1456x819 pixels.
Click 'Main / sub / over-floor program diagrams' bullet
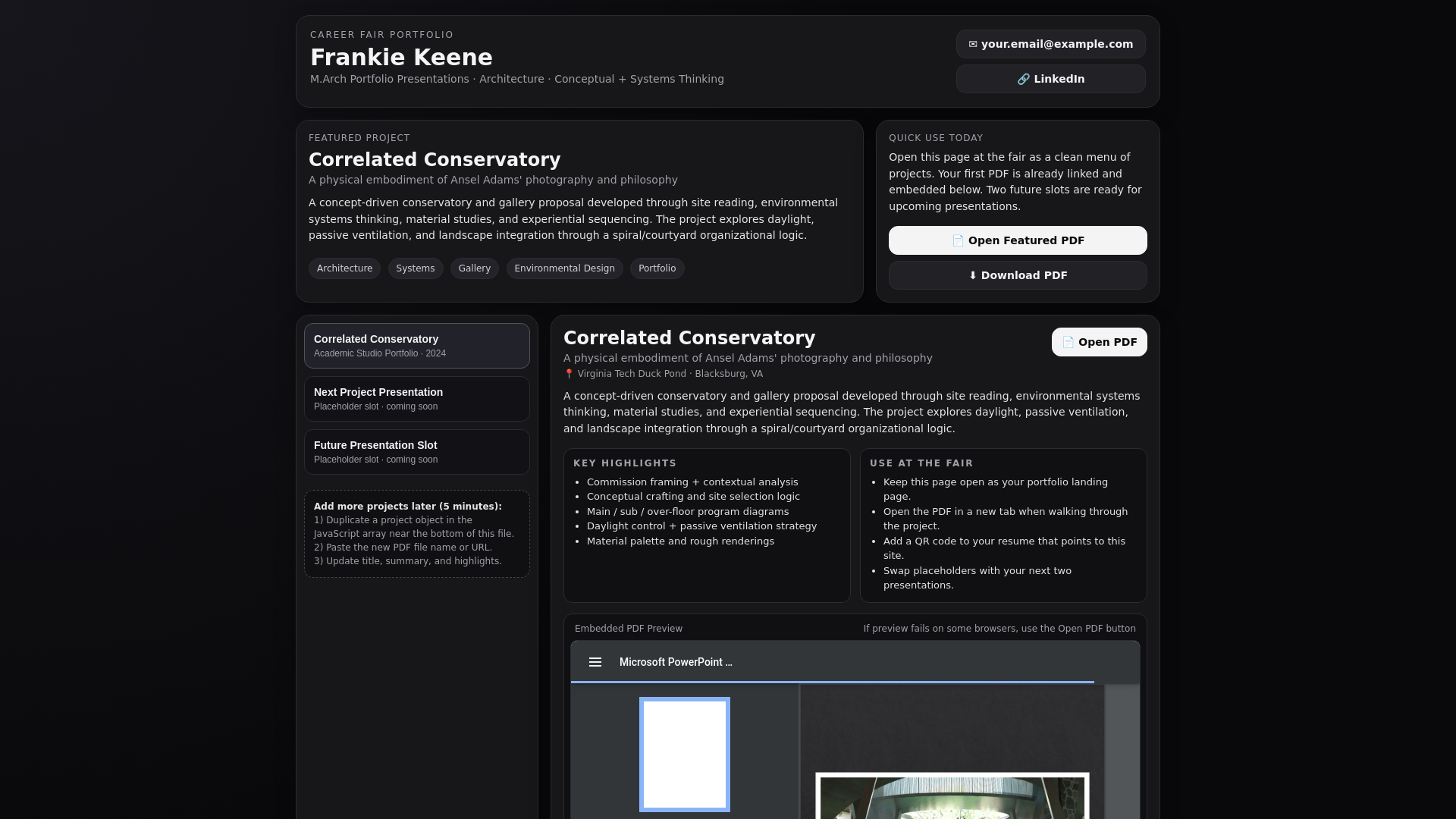pos(688,512)
